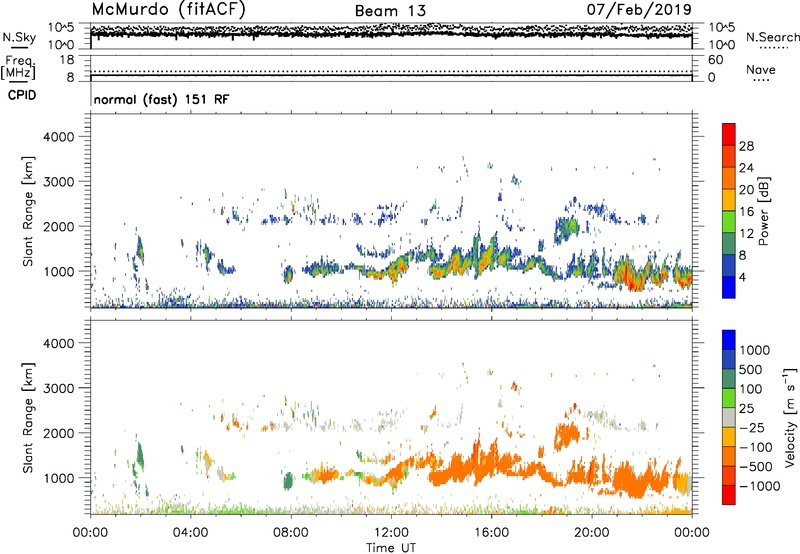Click the 'Power [dB]' colorbar title
This screenshot has height=554, width=800.
tap(764, 211)
